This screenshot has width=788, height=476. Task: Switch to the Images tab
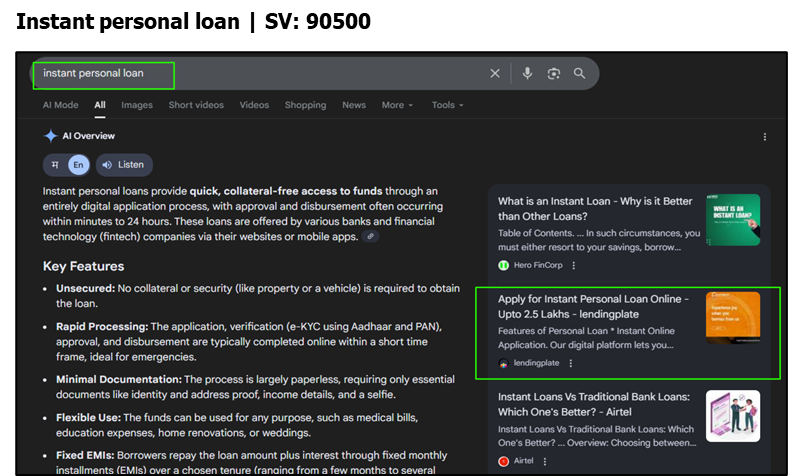tap(137, 105)
